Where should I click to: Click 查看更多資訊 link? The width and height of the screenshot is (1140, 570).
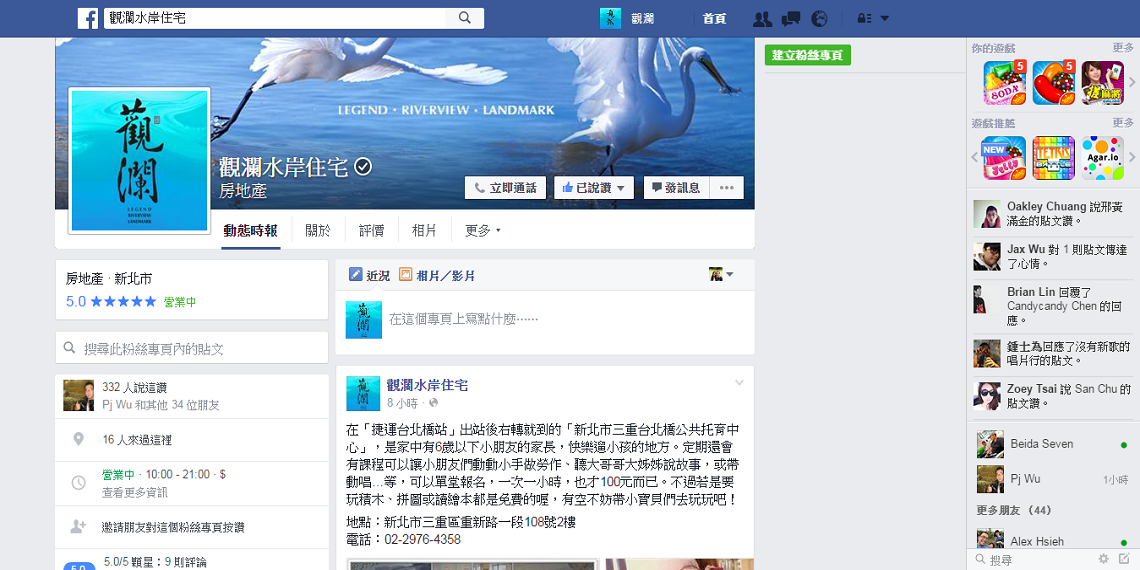coord(135,492)
